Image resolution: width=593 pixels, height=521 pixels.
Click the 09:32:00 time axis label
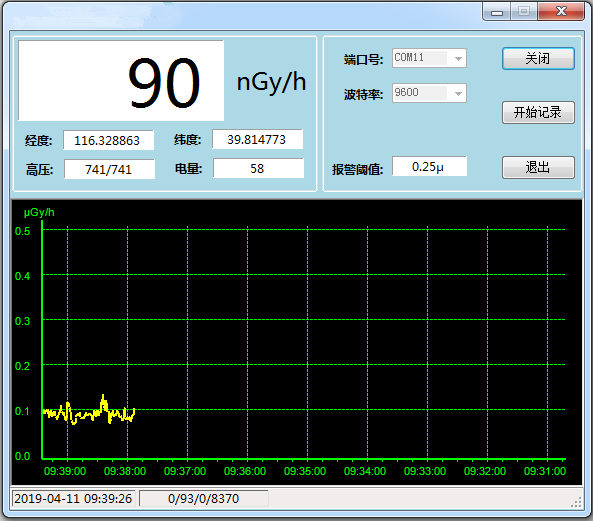[485, 471]
